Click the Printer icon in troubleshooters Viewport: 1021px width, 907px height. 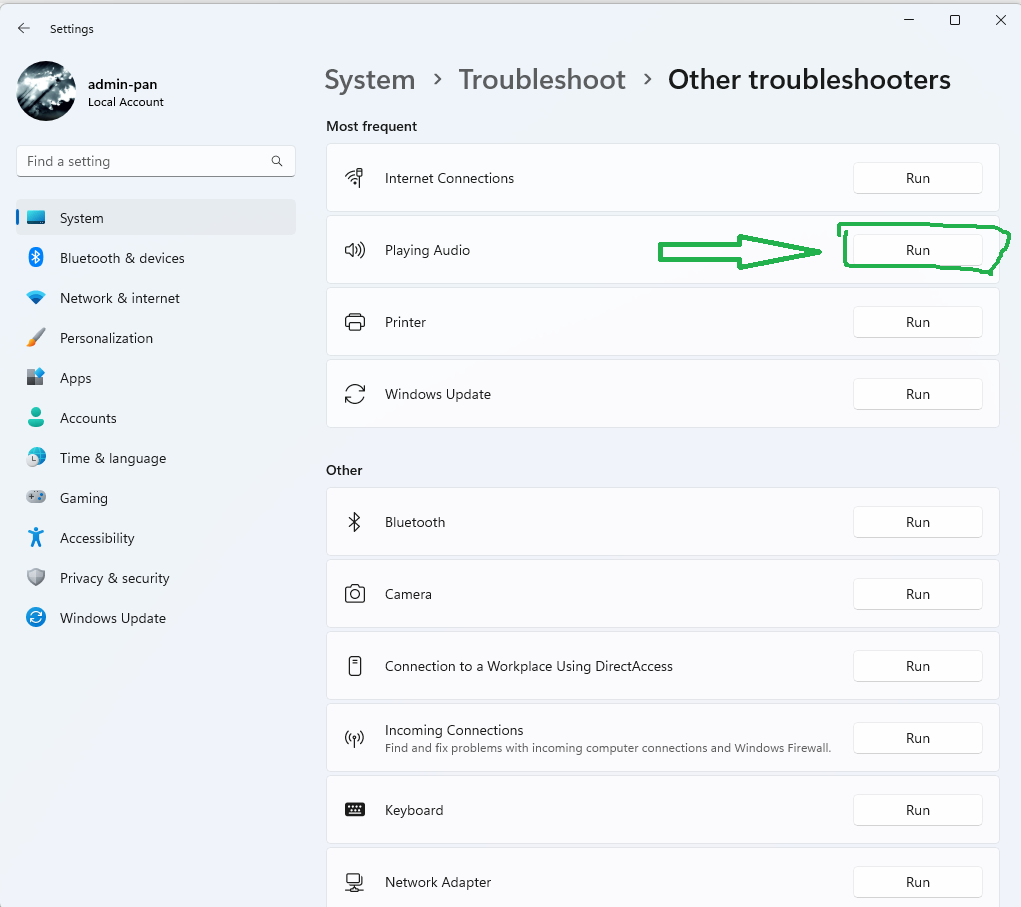pos(354,322)
